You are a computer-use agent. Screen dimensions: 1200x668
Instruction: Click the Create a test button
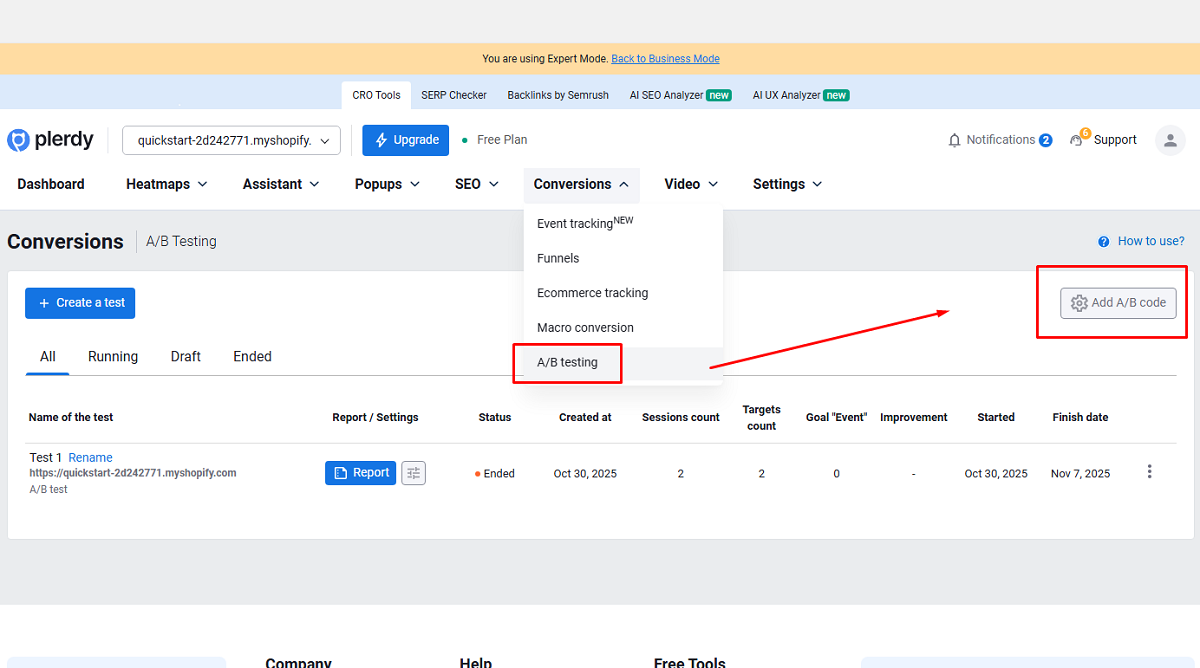pyautogui.click(x=80, y=303)
